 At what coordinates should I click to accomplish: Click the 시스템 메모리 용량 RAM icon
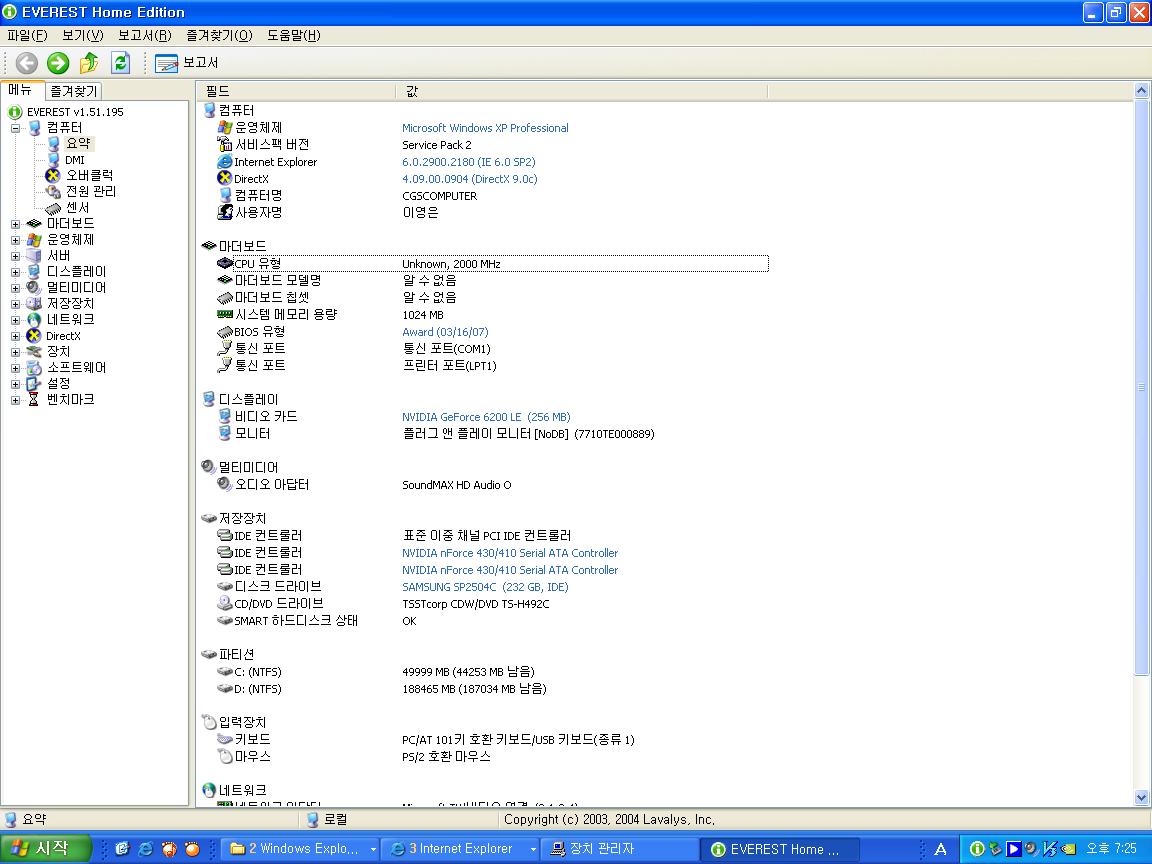click(225, 314)
